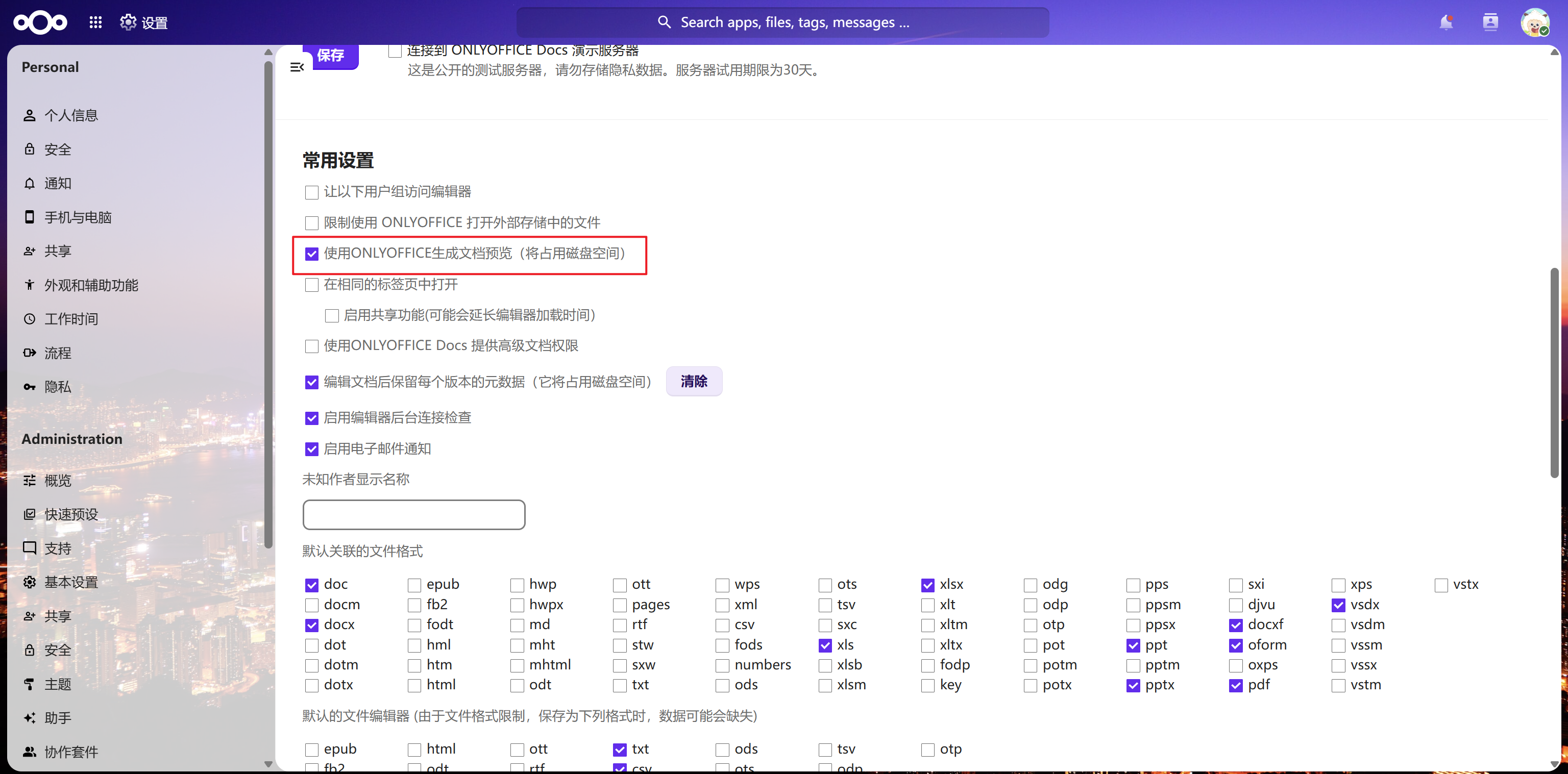Image resolution: width=1568 pixels, height=774 pixels.
Task: Open the Nextcloud logo home link
Action: click(40, 22)
